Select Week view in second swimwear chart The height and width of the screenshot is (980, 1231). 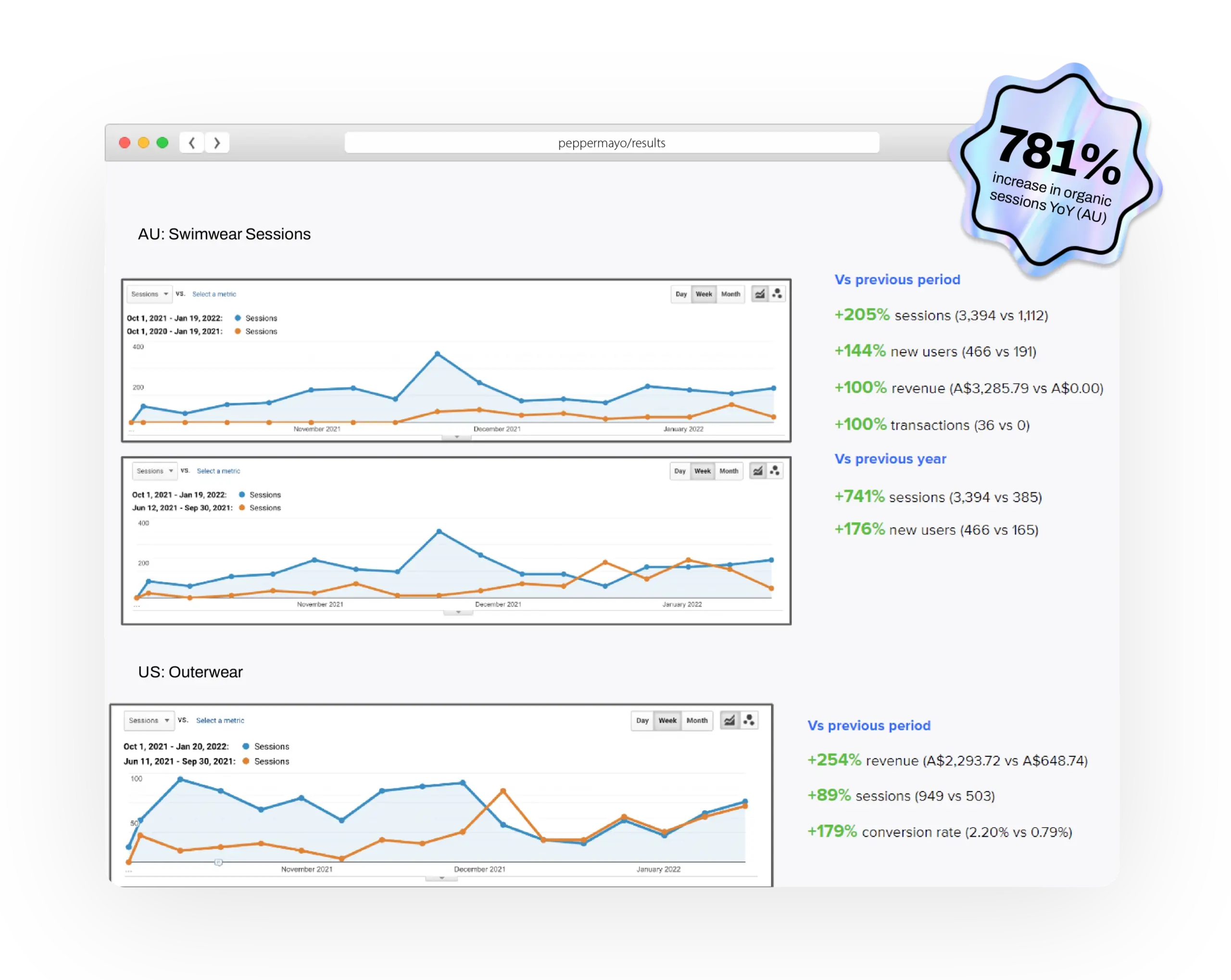(x=702, y=471)
